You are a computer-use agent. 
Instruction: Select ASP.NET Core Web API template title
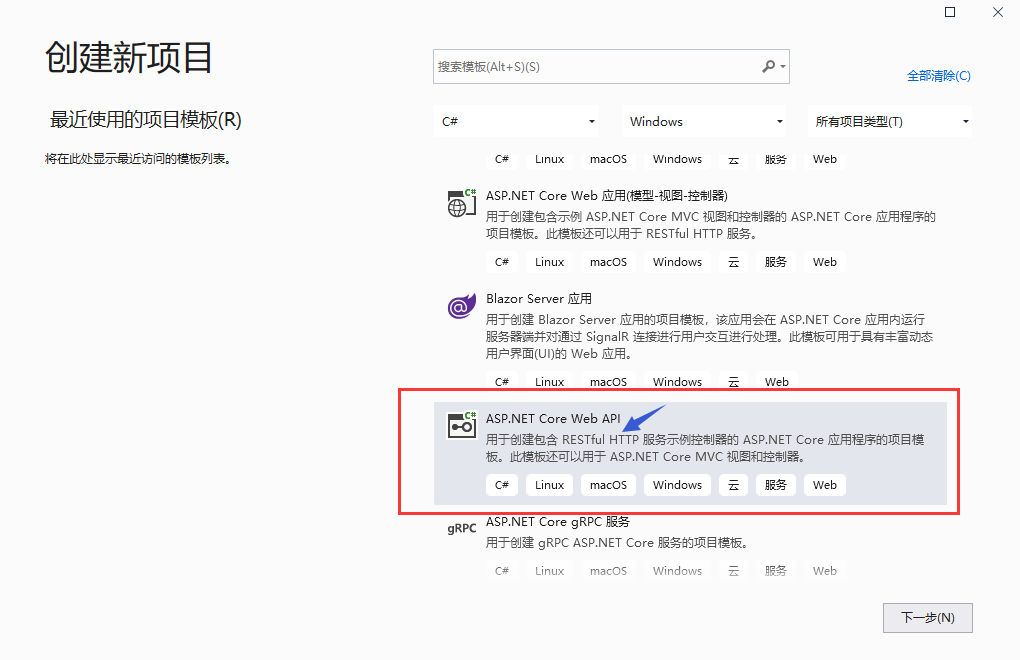pos(553,419)
